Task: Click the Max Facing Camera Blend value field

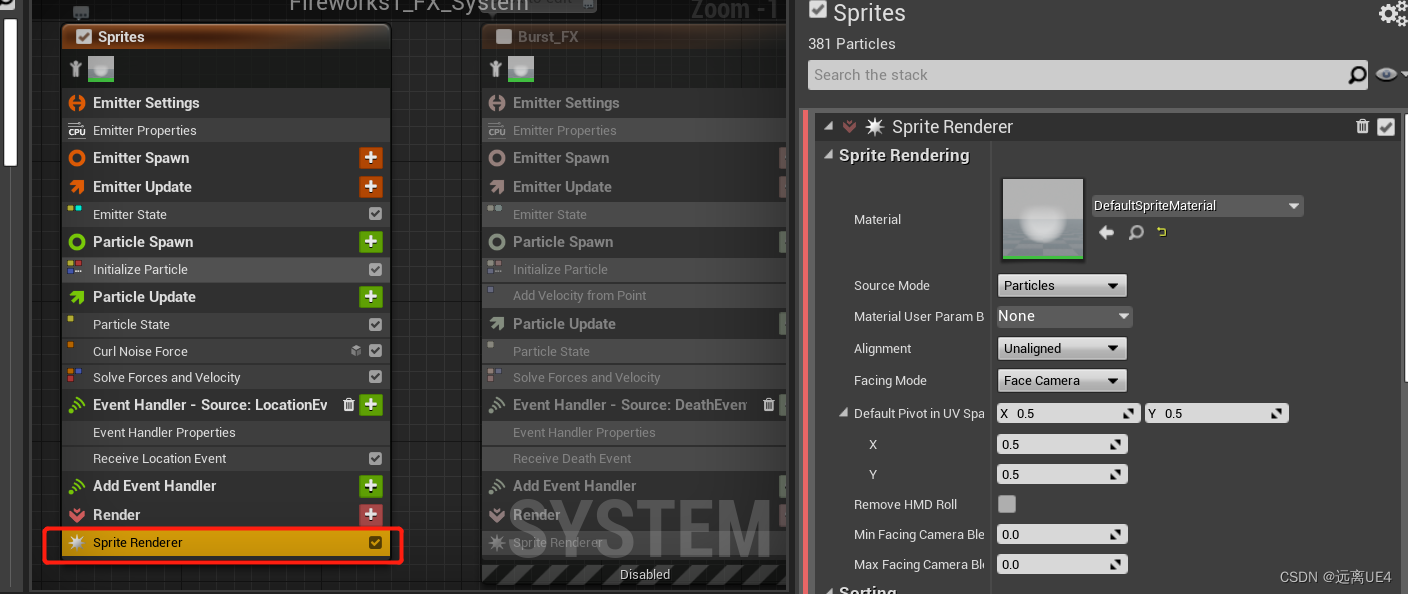Action: [1062, 565]
